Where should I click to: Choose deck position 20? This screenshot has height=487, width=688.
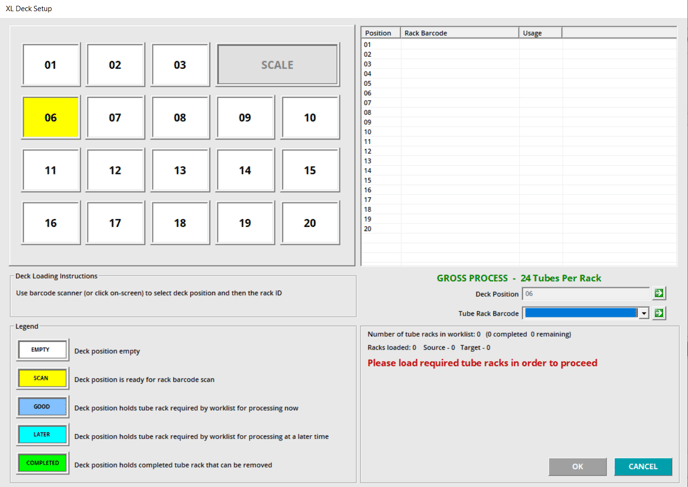tap(310, 223)
